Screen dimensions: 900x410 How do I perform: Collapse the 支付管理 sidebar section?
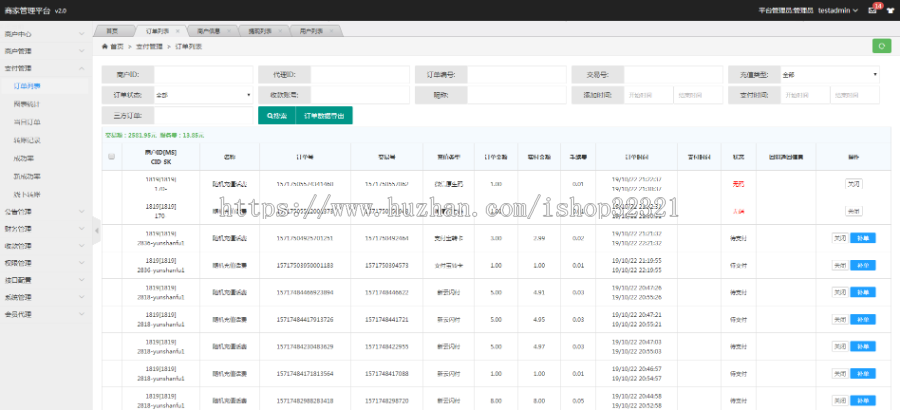pos(45,68)
